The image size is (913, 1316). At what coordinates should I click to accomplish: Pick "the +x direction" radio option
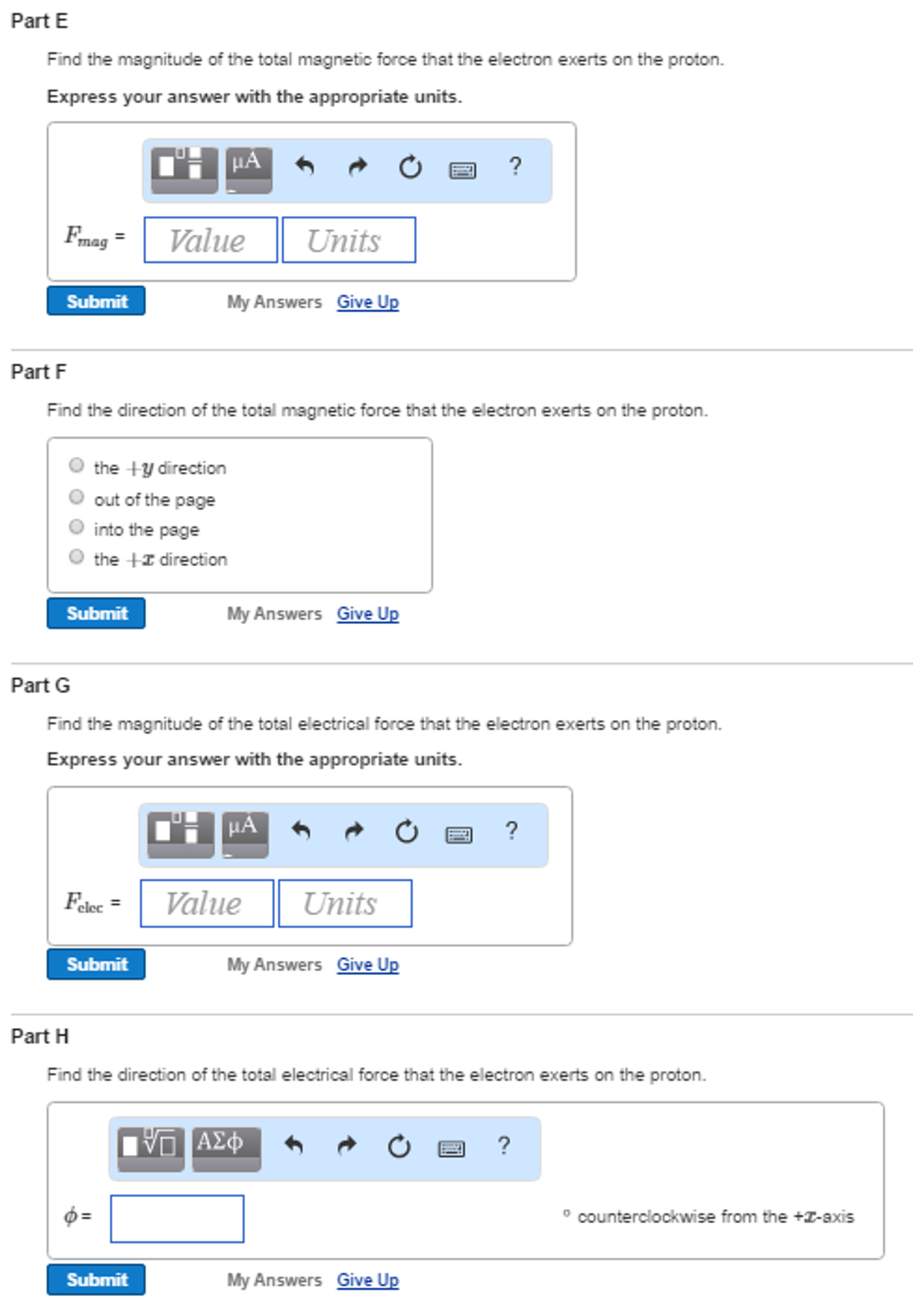(x=77, y=557)
